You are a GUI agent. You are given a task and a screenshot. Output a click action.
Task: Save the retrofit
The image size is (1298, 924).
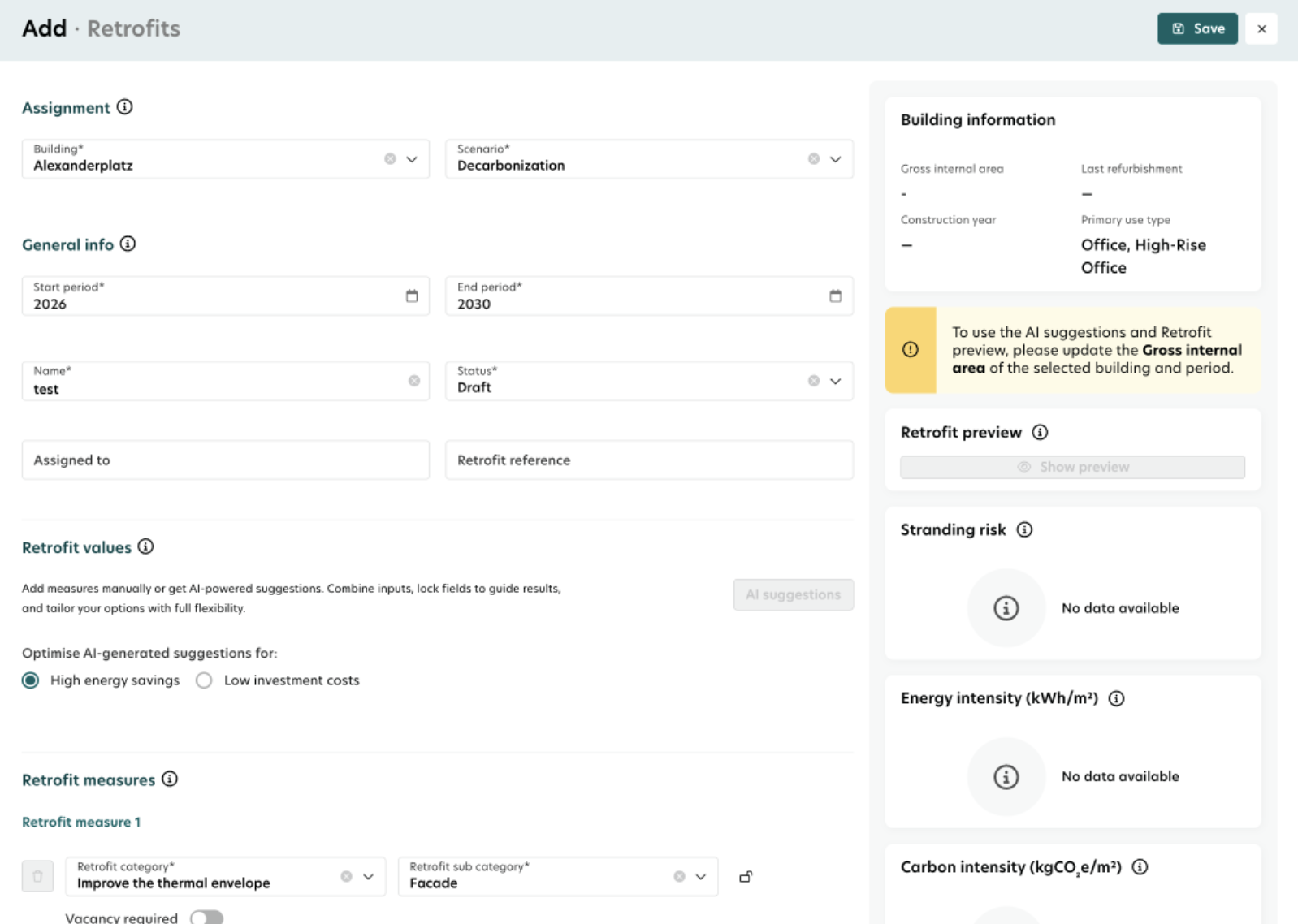click(1197, 28)
